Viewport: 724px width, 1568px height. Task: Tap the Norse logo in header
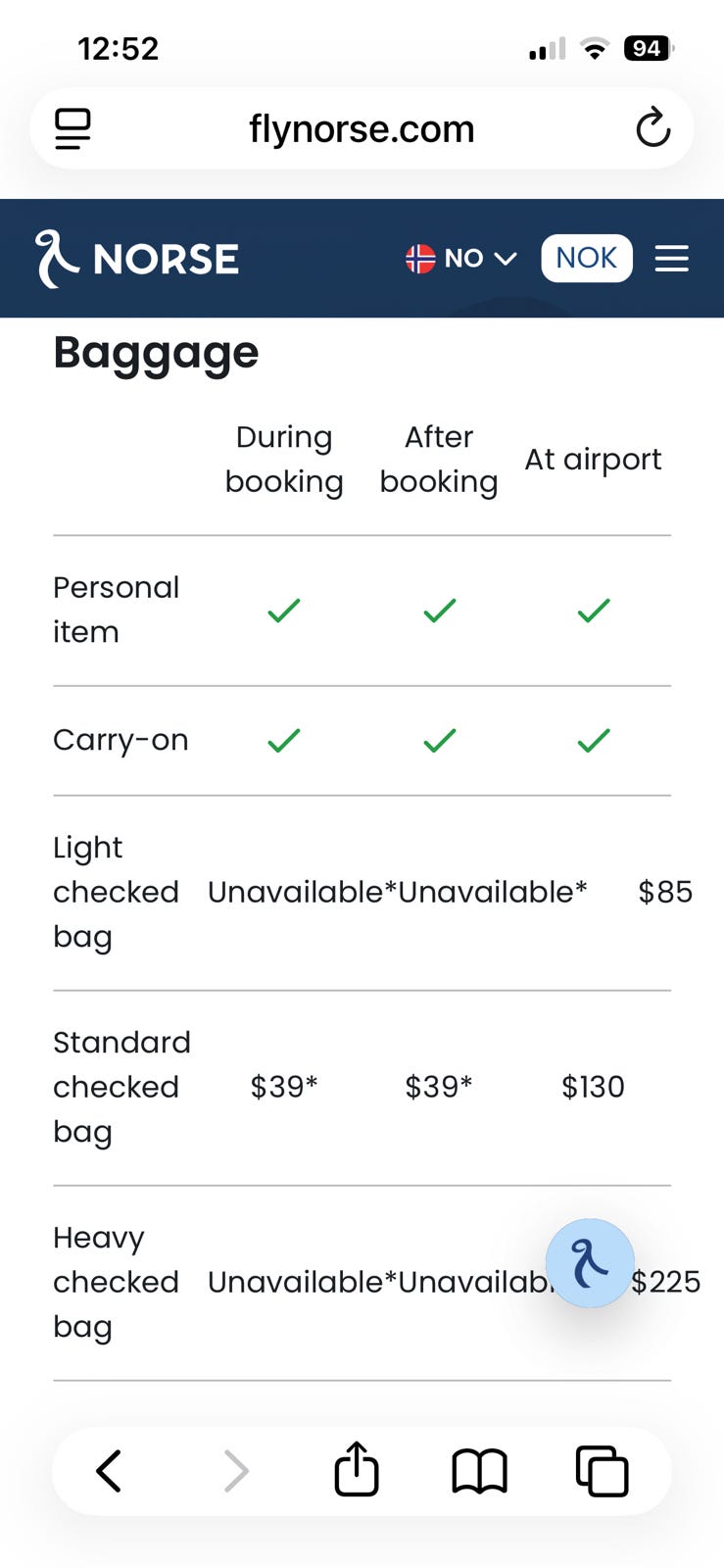point(137,259)
